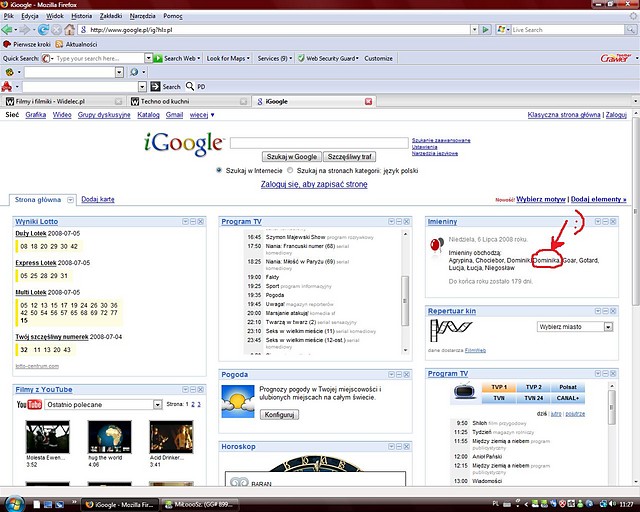The width and height of the screenshot is (640, 512).
Task: Select the CANAL+ channel button
Action: (568, 398)
